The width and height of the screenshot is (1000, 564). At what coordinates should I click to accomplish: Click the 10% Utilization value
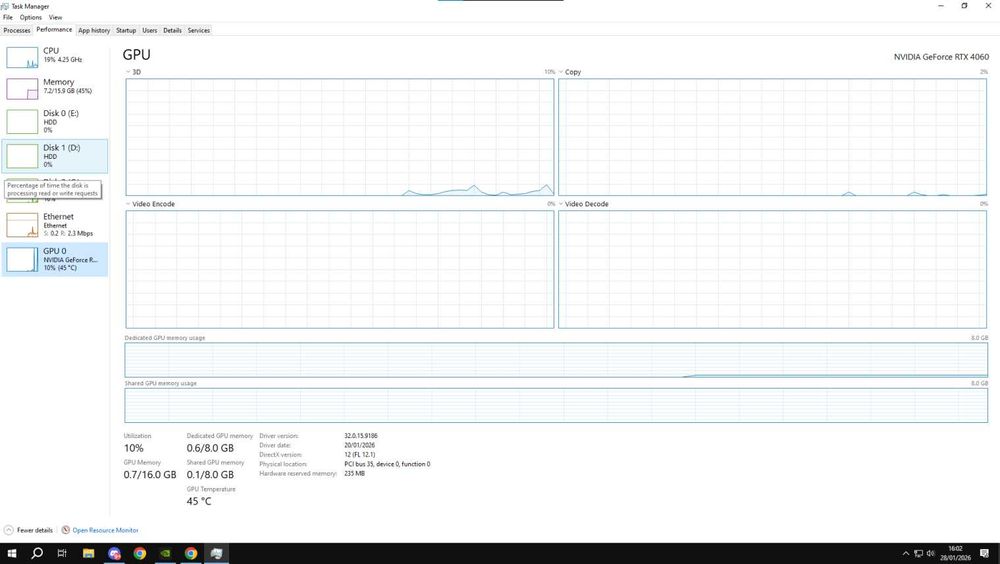134,448
